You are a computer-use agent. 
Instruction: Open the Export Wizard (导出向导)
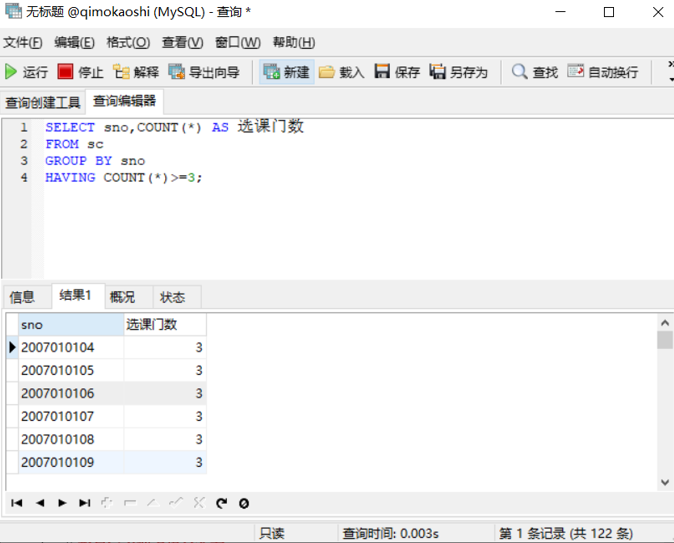coord(204,72)
